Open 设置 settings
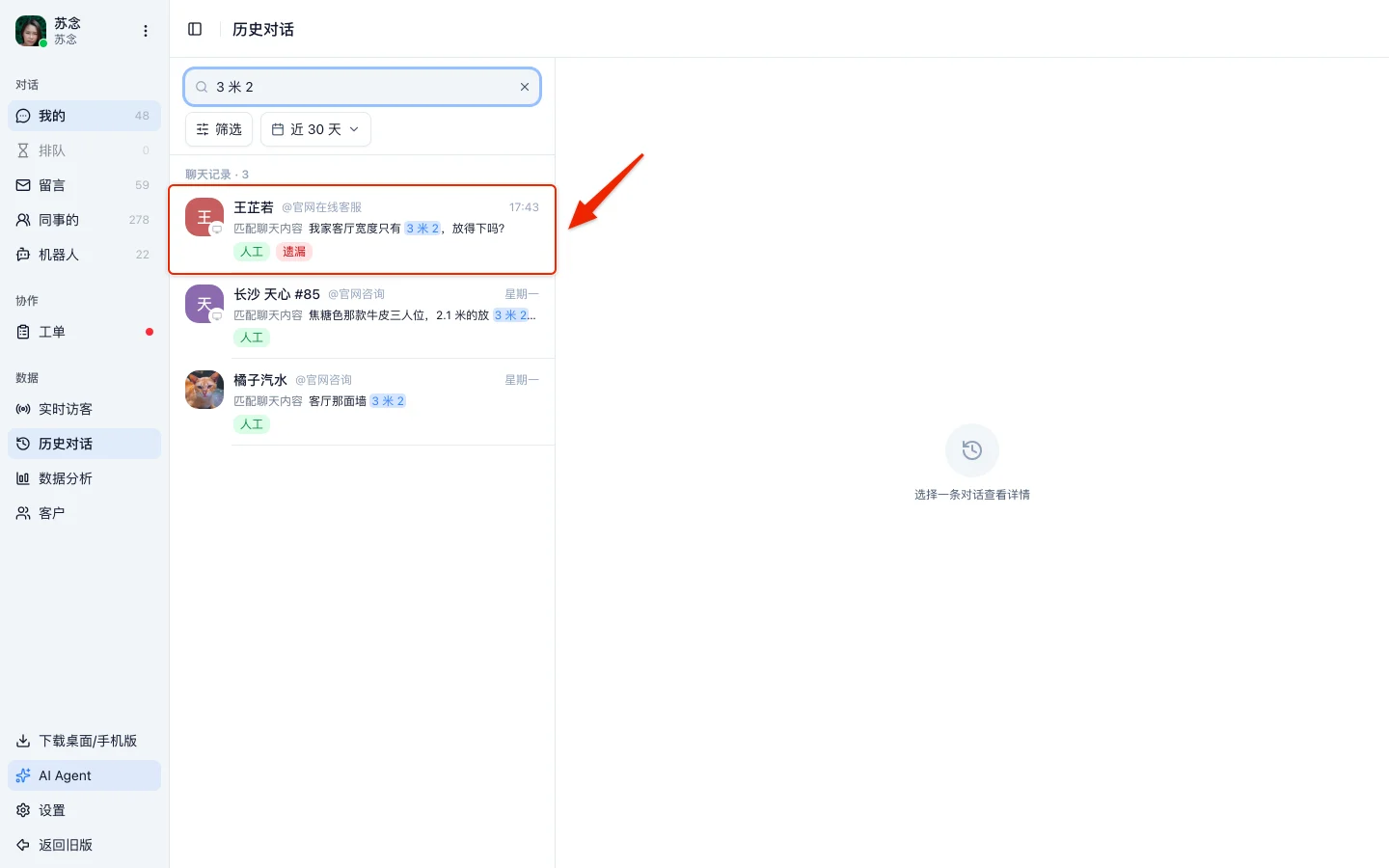The width and height of the screenshot is (1389, 868). pos(84,810)
